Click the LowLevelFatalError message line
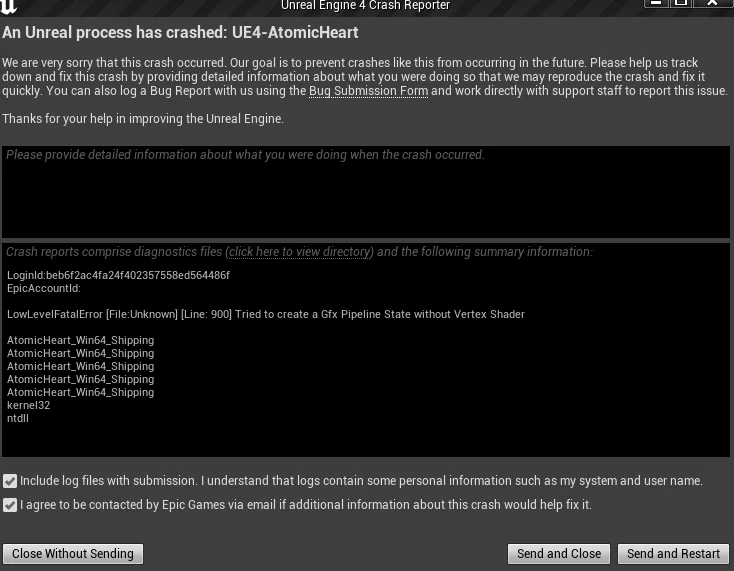 tap(265, 315)
